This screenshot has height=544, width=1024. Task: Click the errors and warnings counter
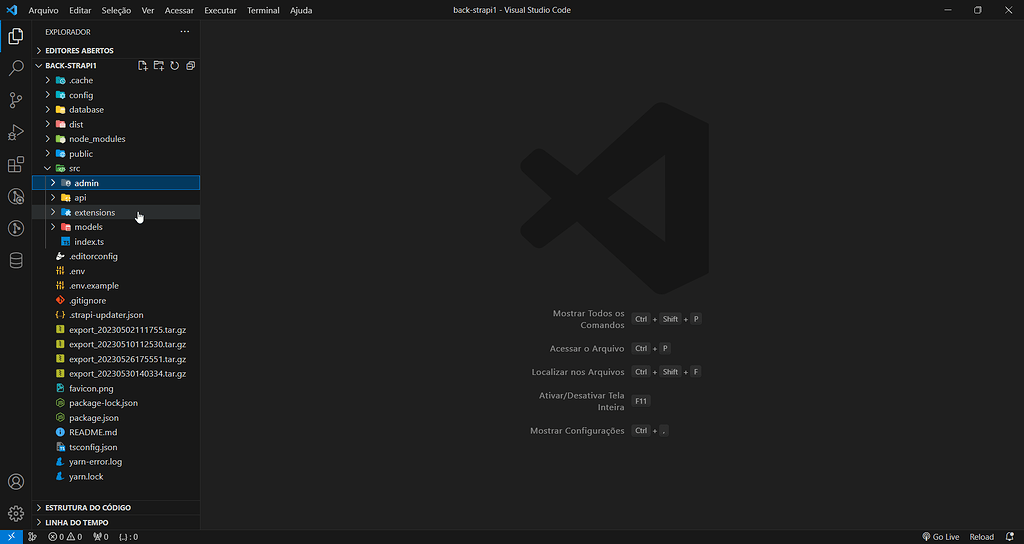click(67, 537)
